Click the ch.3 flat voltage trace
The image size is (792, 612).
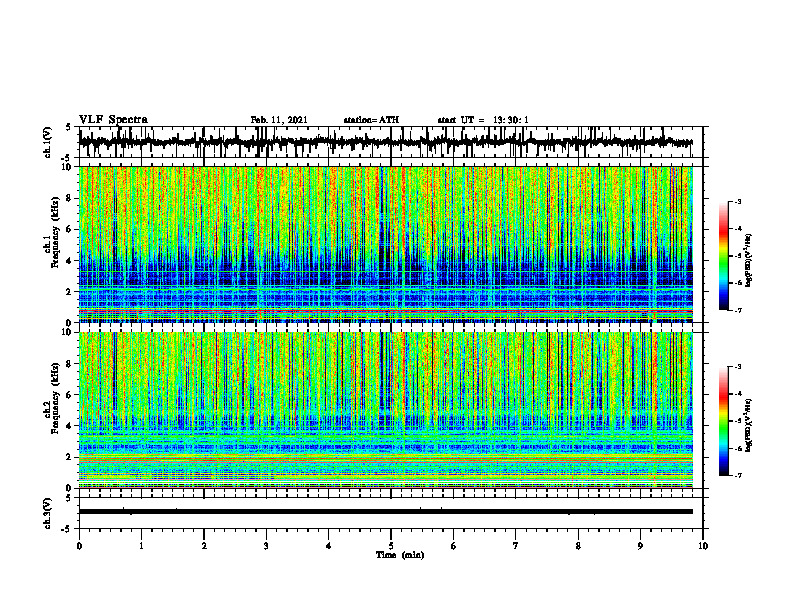tap(385, 512)
